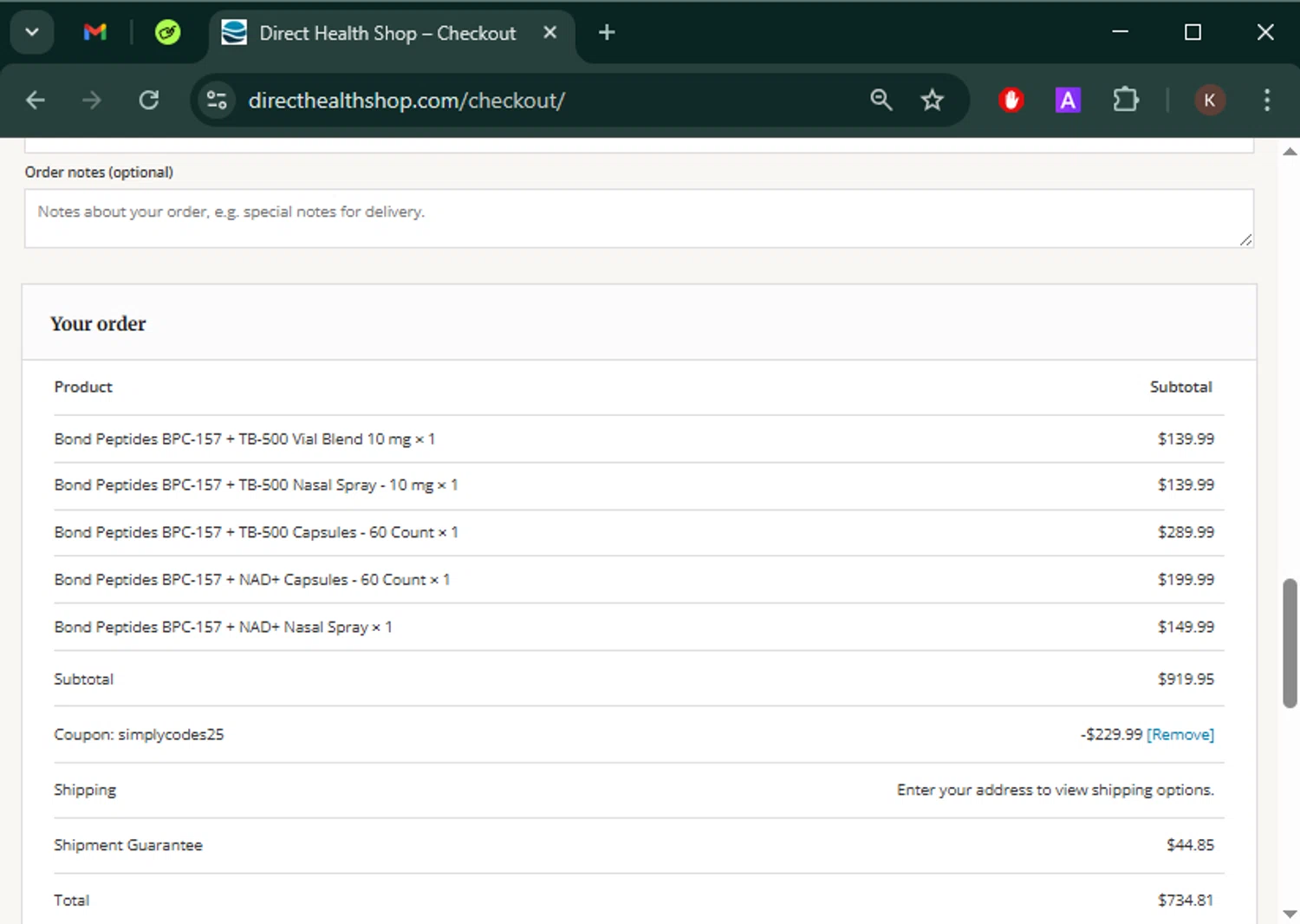Click the scrollbar down arrow
Screen dimensions: 1300x924
point(1290,914)
